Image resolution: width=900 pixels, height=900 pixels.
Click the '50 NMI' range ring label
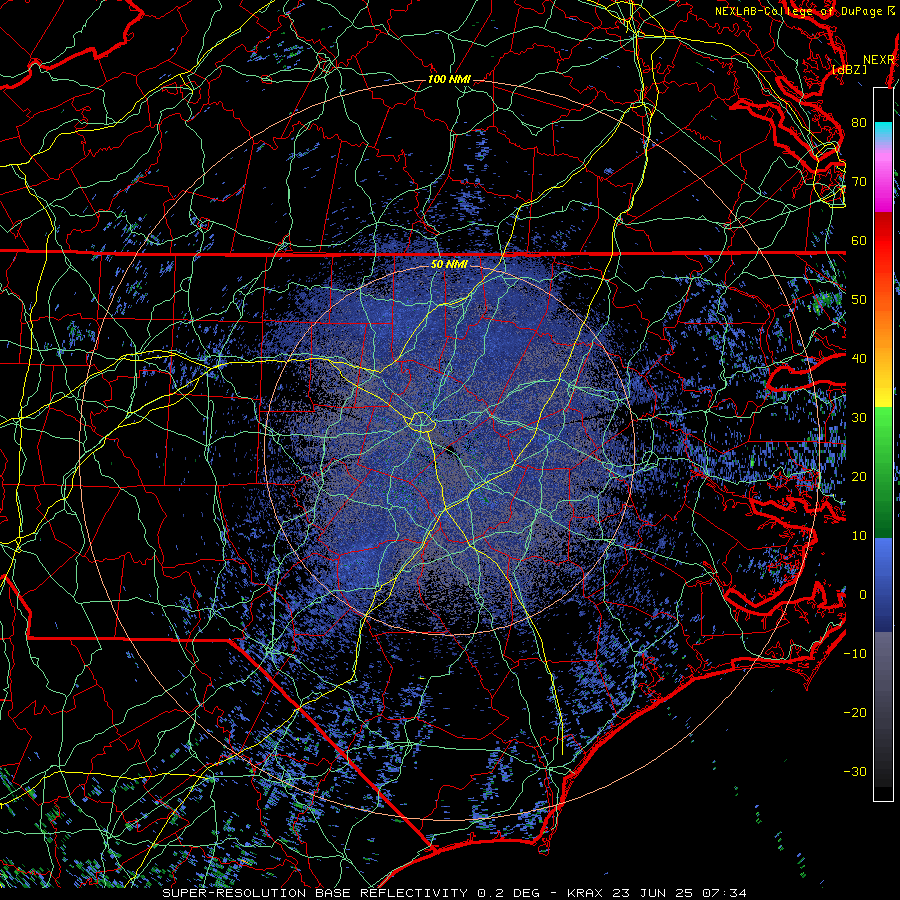[x=449, y=264]
